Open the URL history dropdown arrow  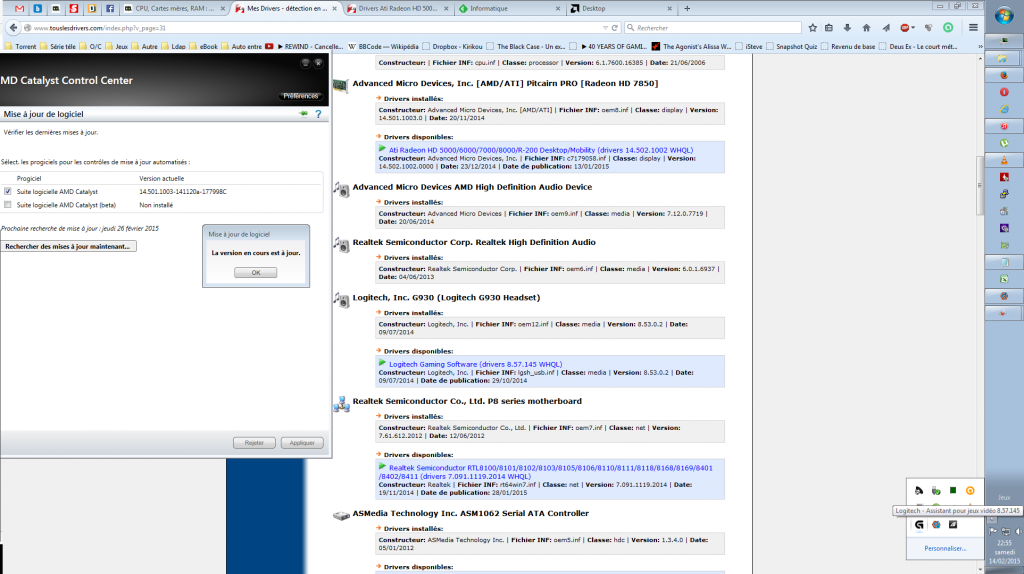click(x=605, y=27)
